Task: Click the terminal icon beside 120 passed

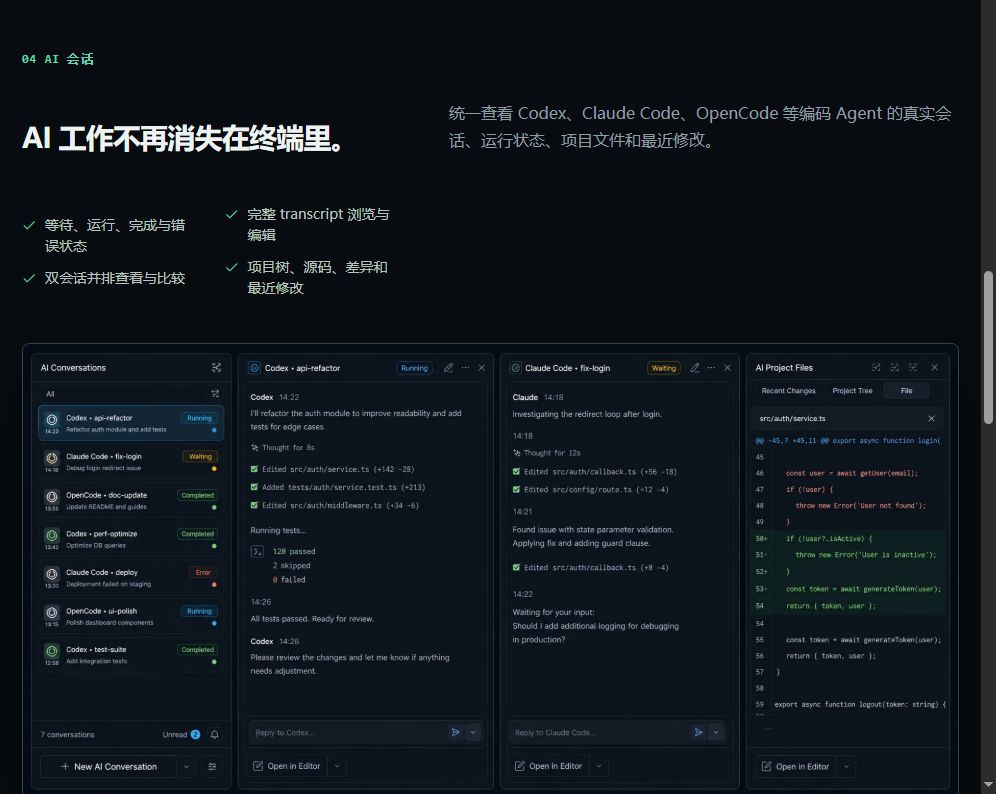Action: coord(257,551)
